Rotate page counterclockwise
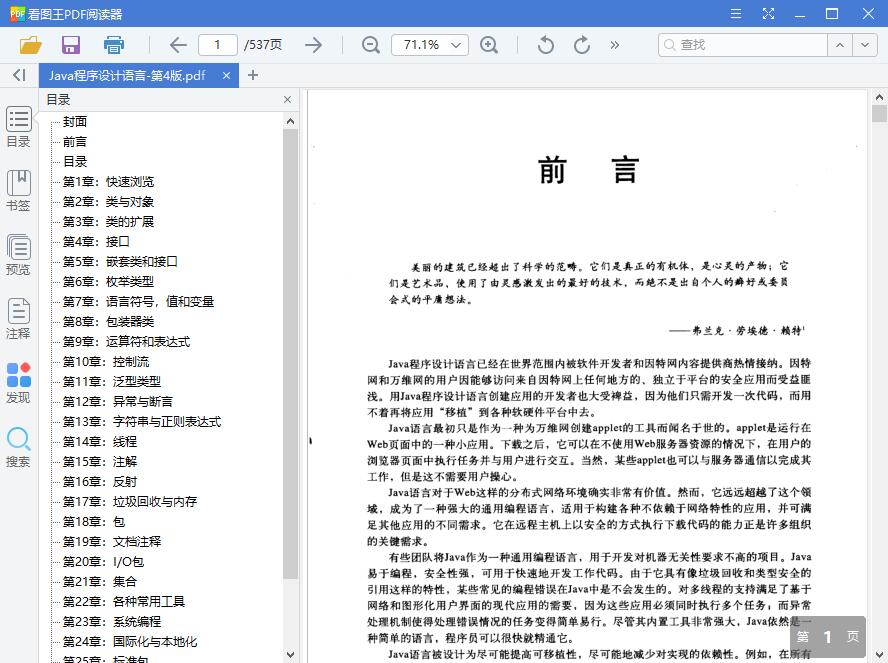Screen dimensions: 888x663 pyautogui.click(x=545, y=45)
